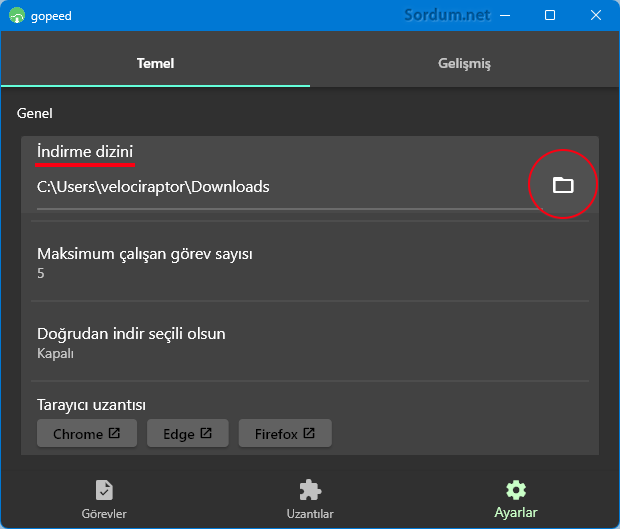Click the Genel section heading
This screenshot has width=620, height=529.
pyautogui.click(x=35, y=113)
